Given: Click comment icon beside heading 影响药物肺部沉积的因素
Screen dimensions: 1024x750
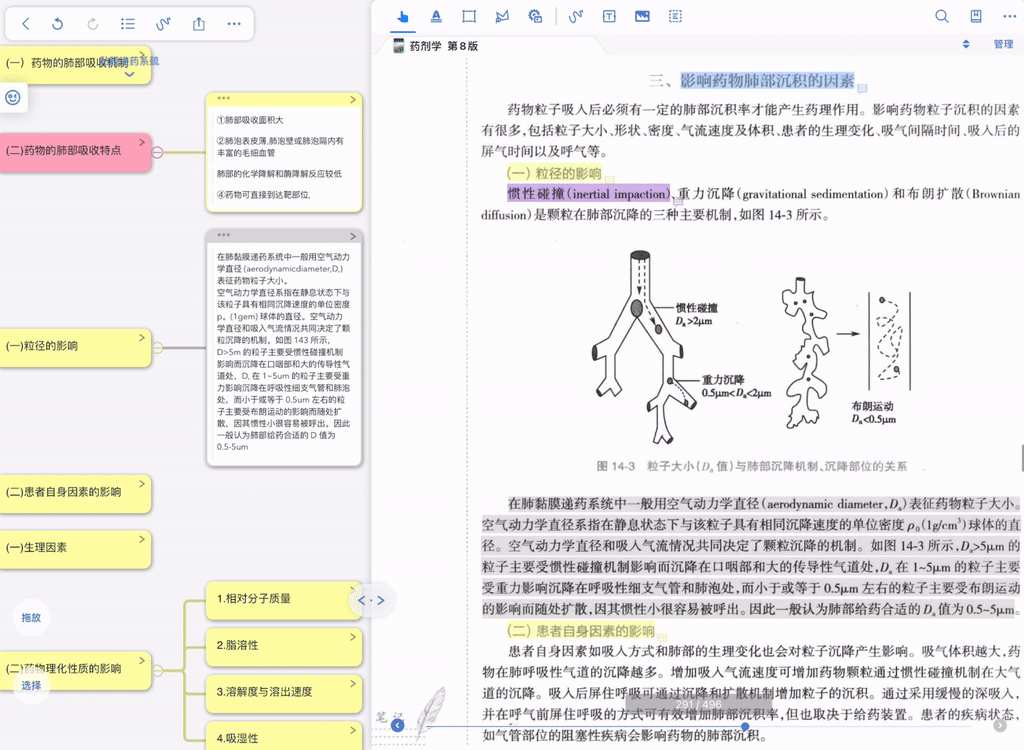Looking at the screenshot, I should tap(862, 88).
